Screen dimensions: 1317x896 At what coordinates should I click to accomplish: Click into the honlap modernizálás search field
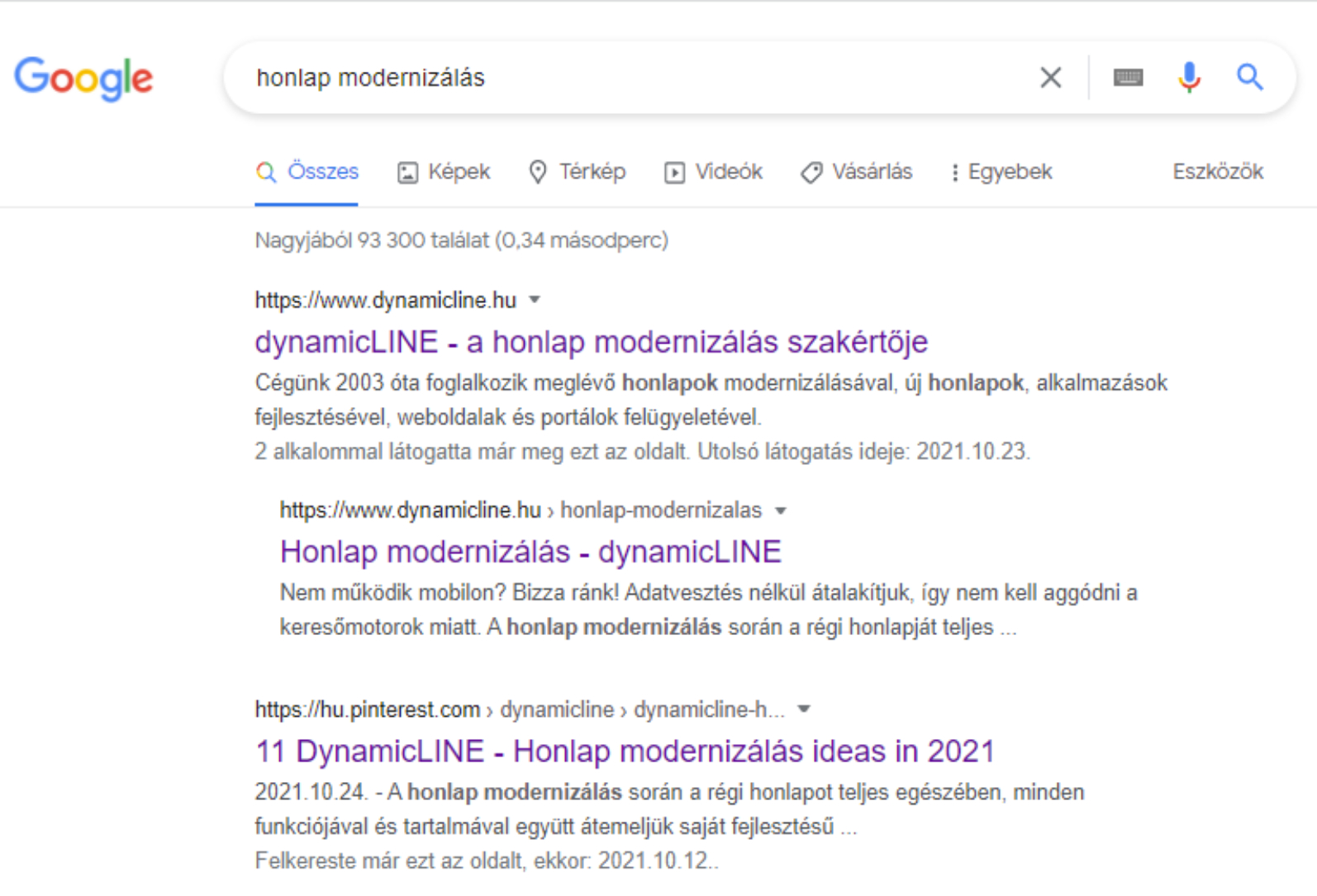[x=628, y=78]
